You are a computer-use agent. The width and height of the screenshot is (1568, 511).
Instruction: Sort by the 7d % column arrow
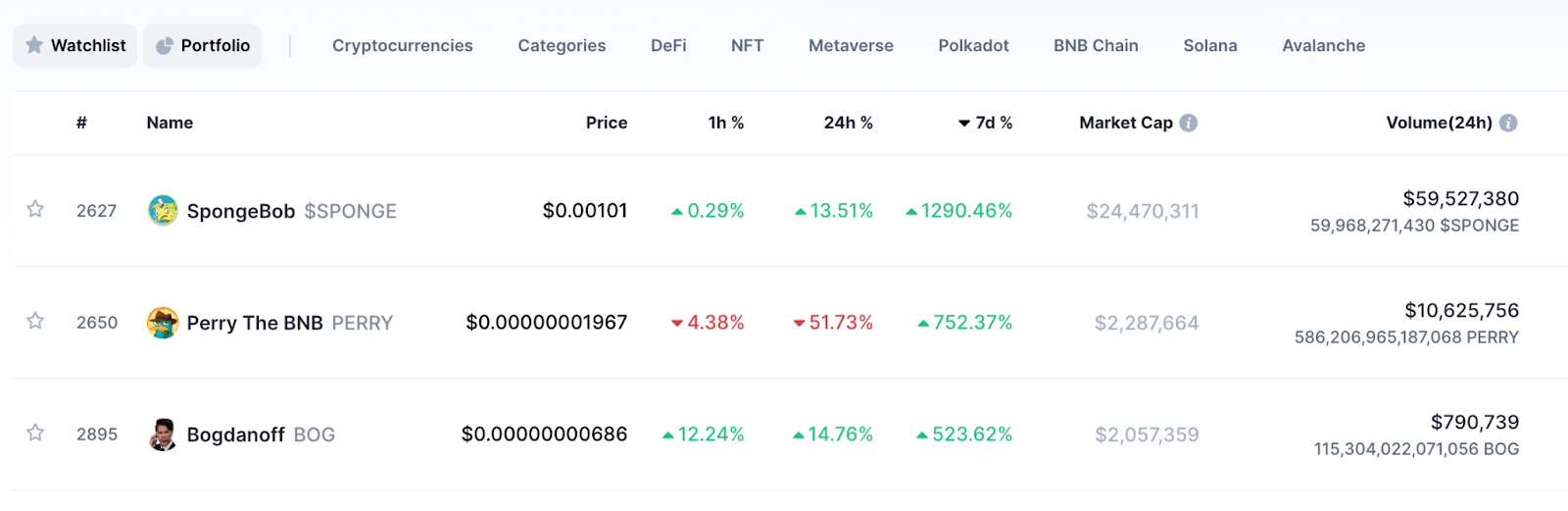pos(964,124)
